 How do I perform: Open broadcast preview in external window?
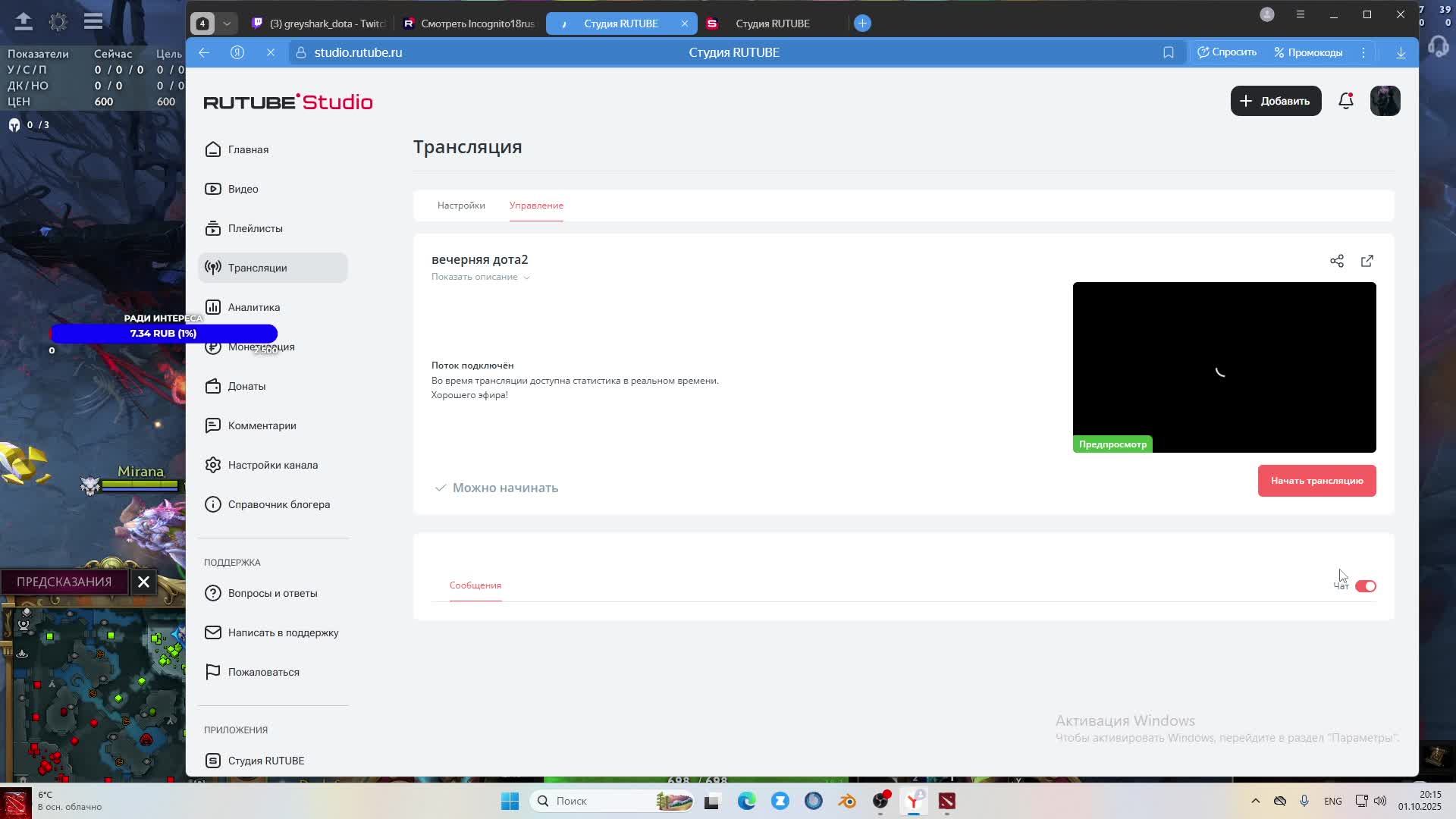click(x=1367, y=260)
